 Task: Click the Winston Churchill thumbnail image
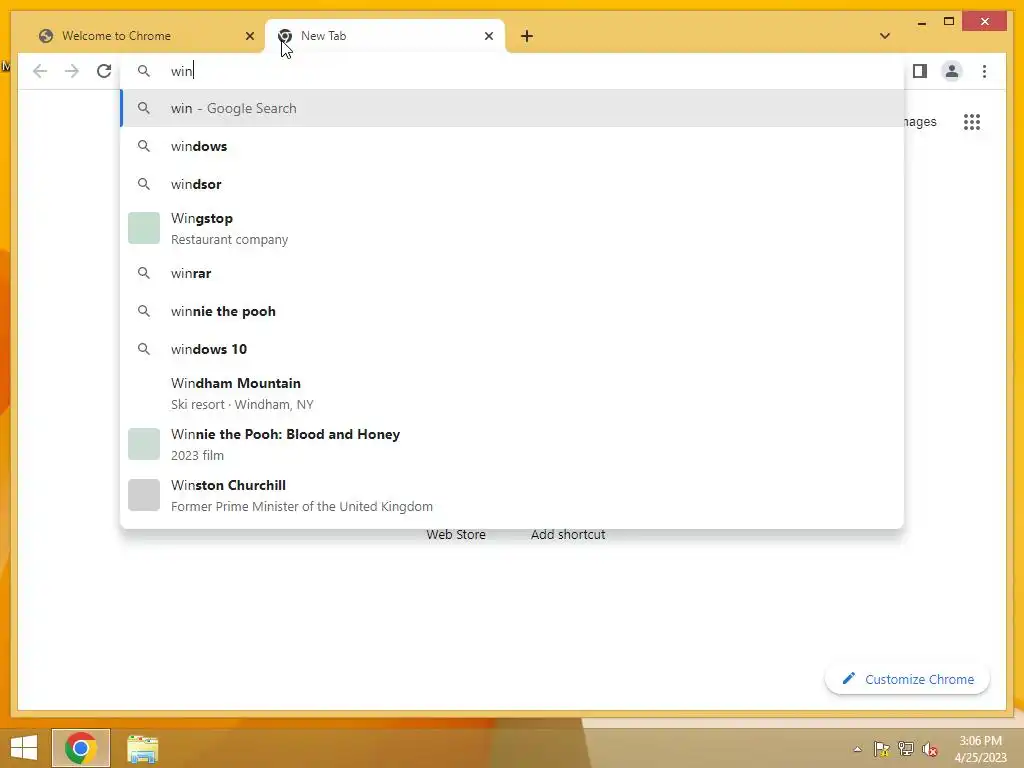tap(144, 495)
